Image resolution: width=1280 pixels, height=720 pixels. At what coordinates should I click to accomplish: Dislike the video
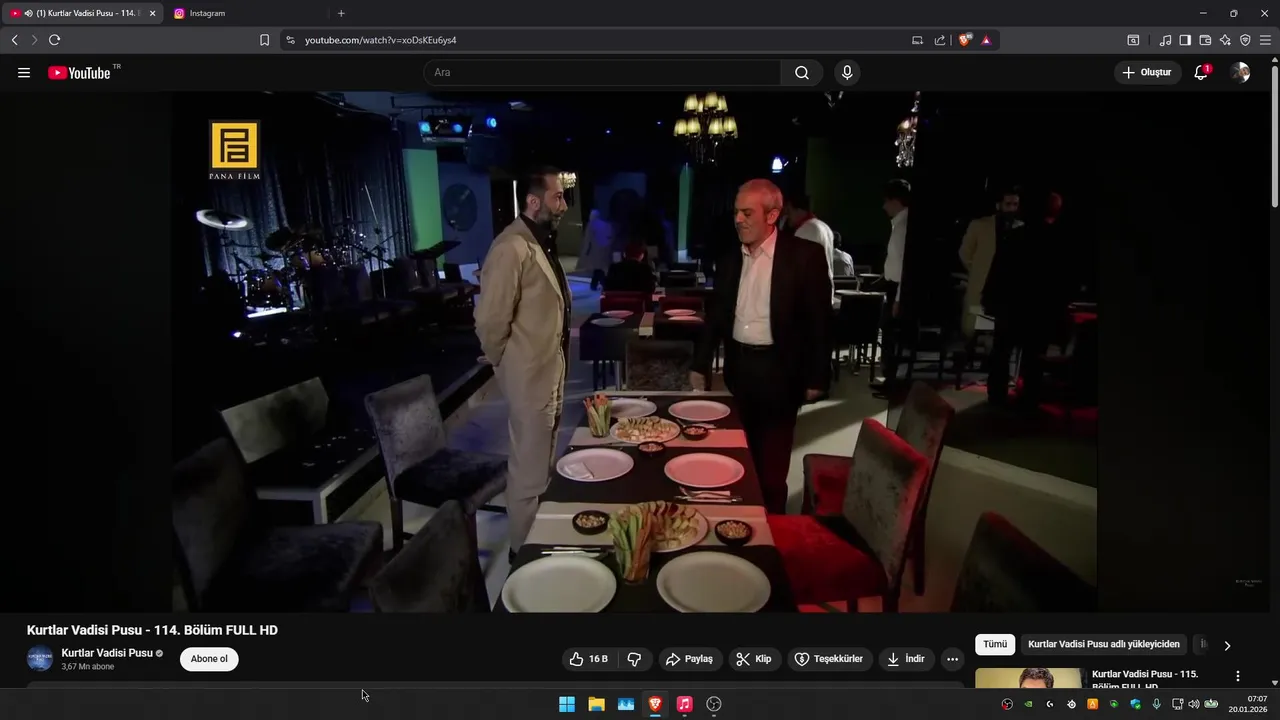point(634,659)
